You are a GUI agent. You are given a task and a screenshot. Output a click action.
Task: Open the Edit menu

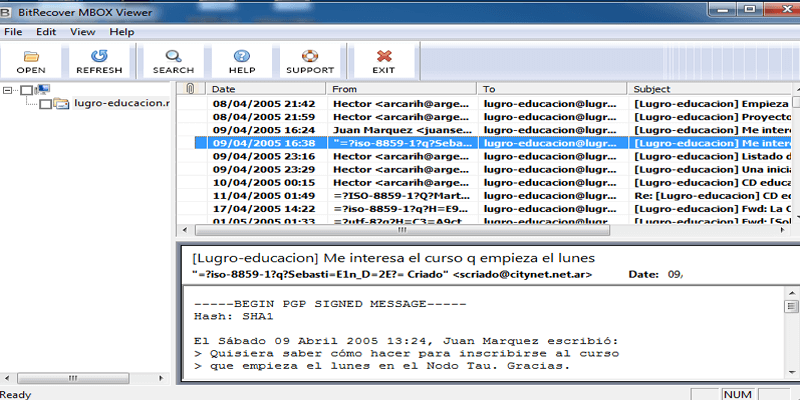(46, 32)
